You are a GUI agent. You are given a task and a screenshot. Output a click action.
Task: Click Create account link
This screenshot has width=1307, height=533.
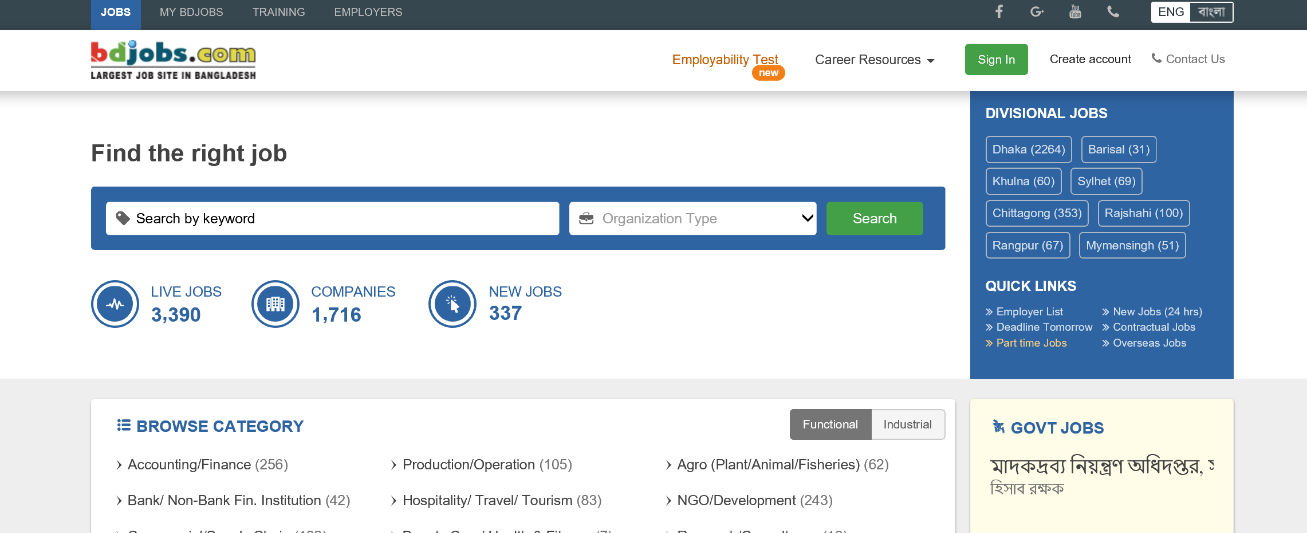point(1090,59)
